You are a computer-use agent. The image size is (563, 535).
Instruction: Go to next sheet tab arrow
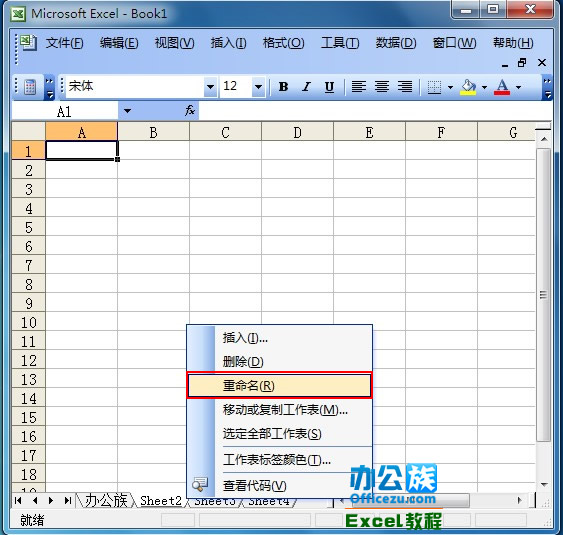pos(51,500)
